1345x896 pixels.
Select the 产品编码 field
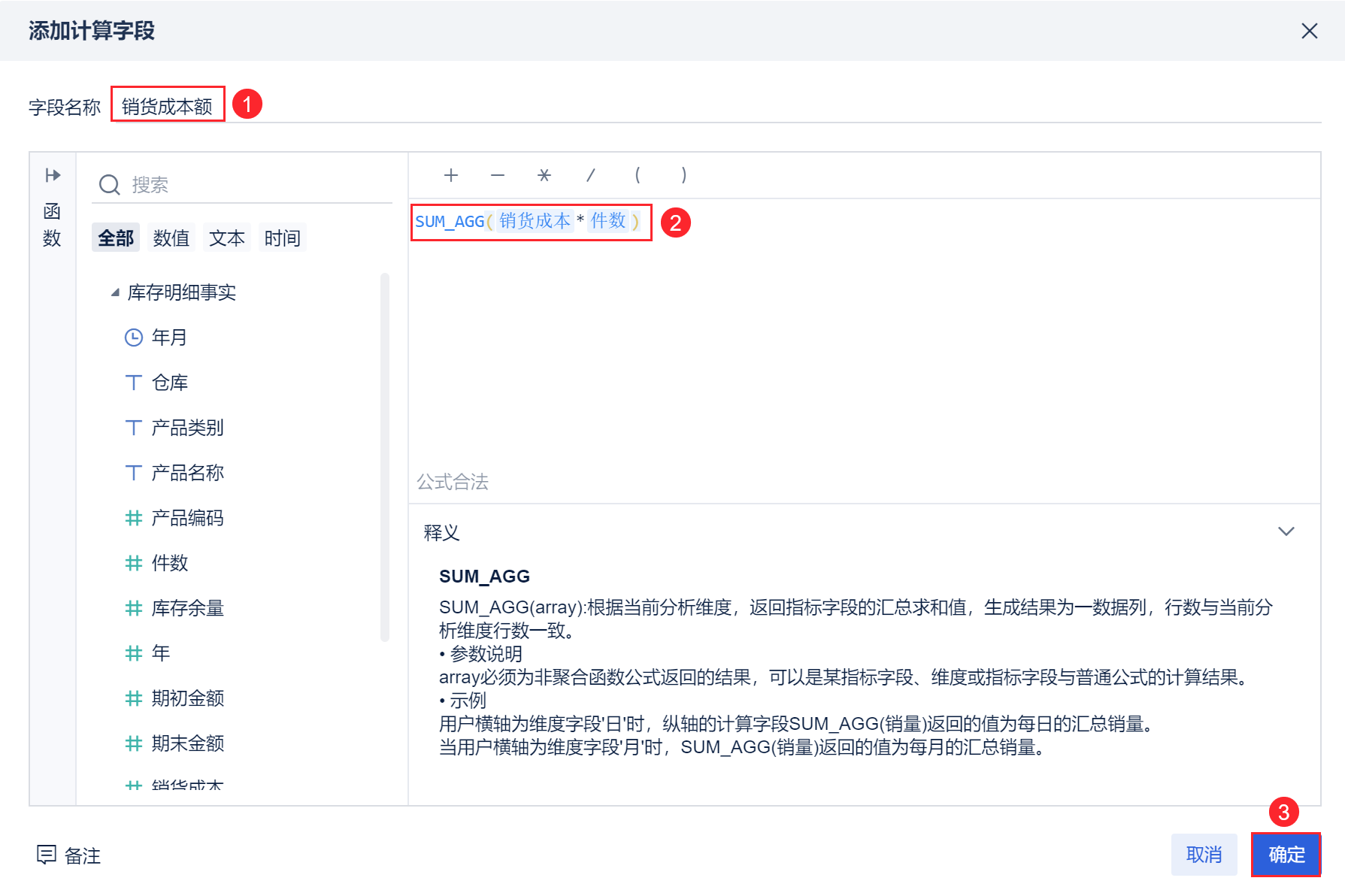click(x=188, y=518)
